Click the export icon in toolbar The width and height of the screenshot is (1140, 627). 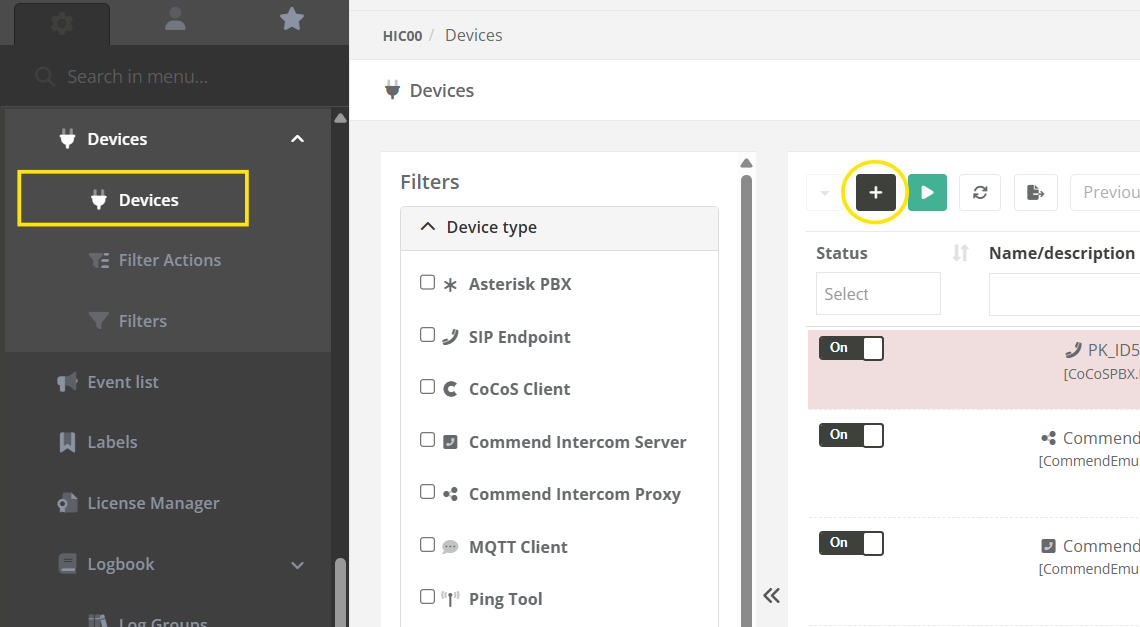click(x=1035, y=192)
